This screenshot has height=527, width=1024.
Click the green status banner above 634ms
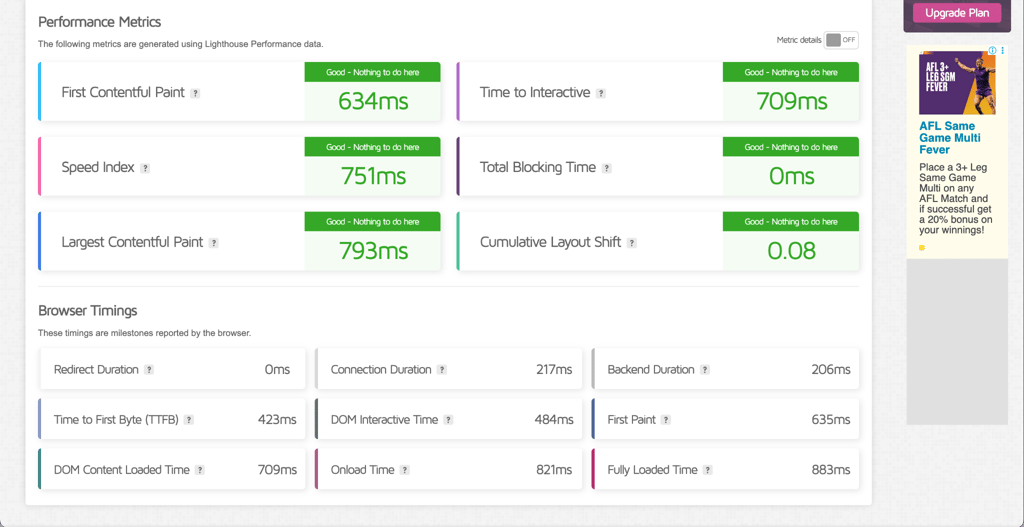(x=373, y=72)
